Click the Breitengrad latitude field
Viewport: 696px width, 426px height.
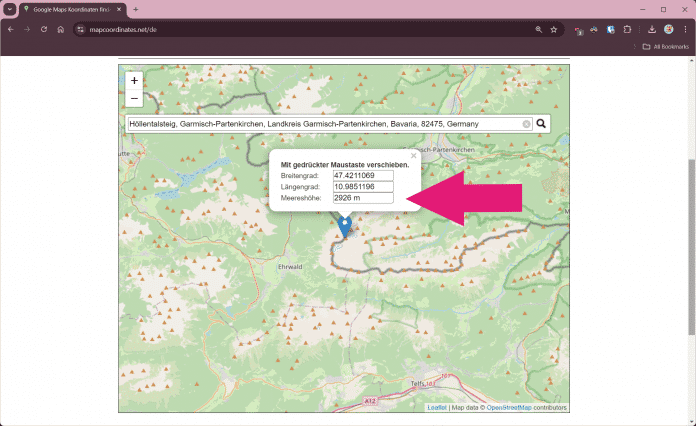362,175
